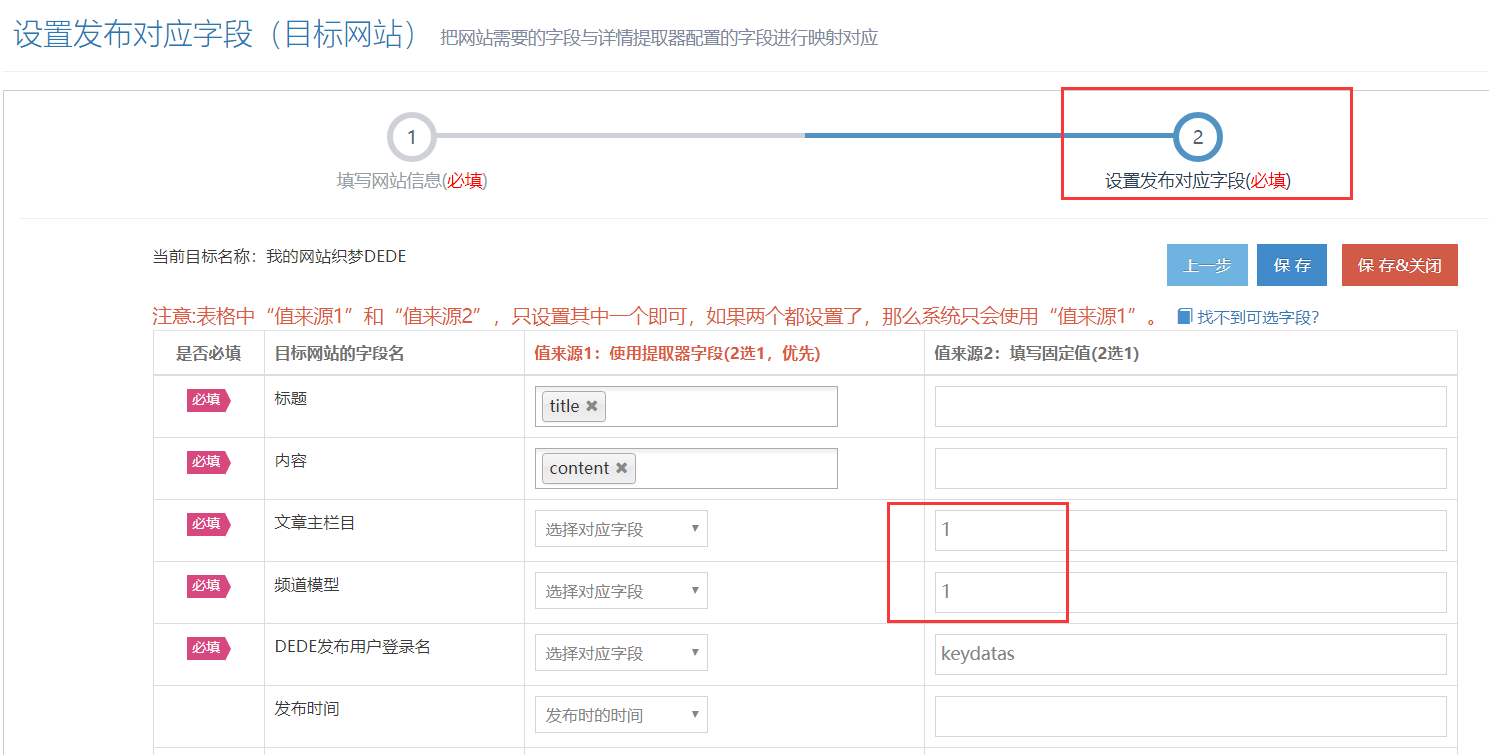Remove the content tag via its x icon
The image size is (1489, 755).
pos(621,468)
